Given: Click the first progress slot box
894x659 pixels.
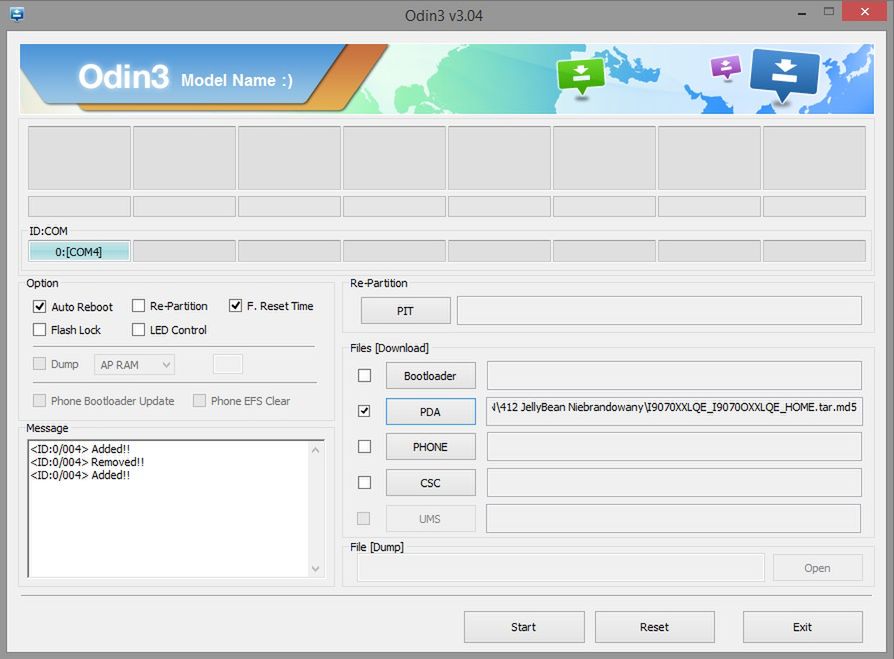Looking at the screenshot, I should coord(79,158).
